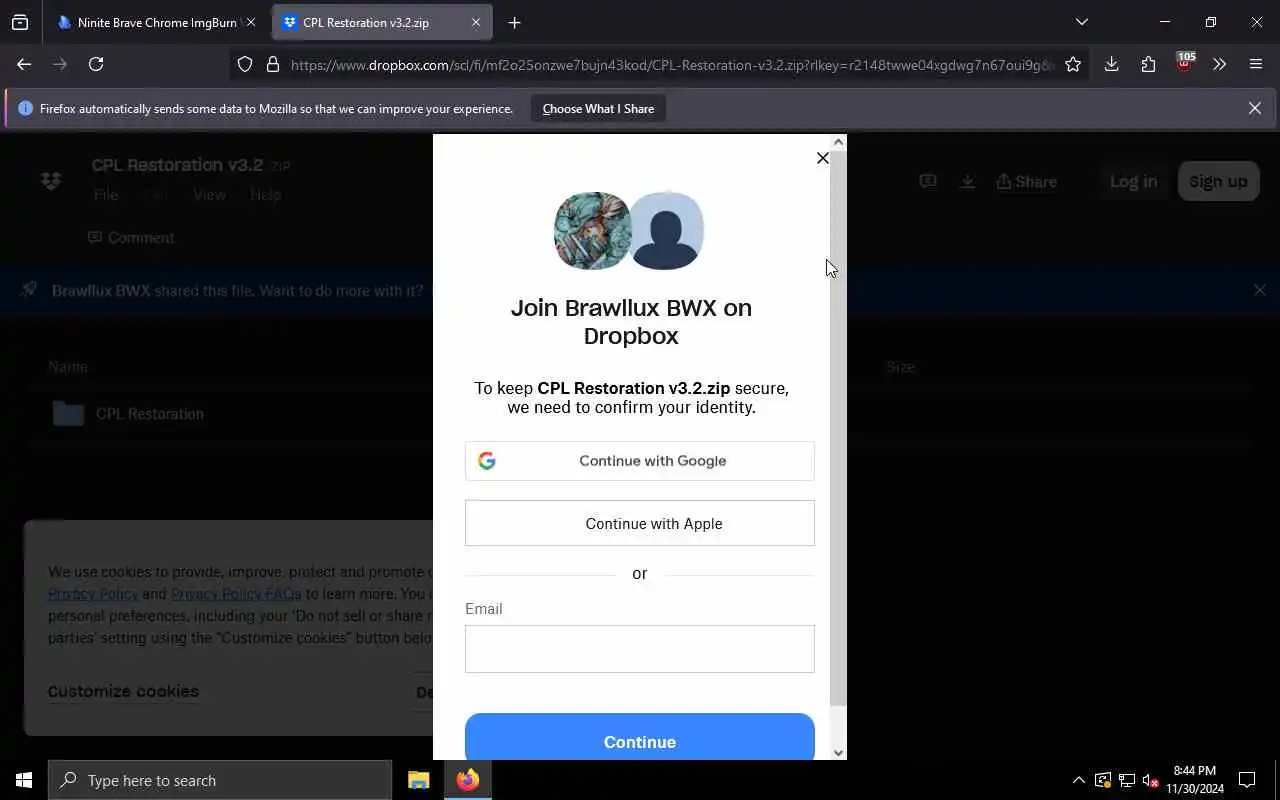Open Windows Start menu
1280x800 pixels.
(24, 780)
